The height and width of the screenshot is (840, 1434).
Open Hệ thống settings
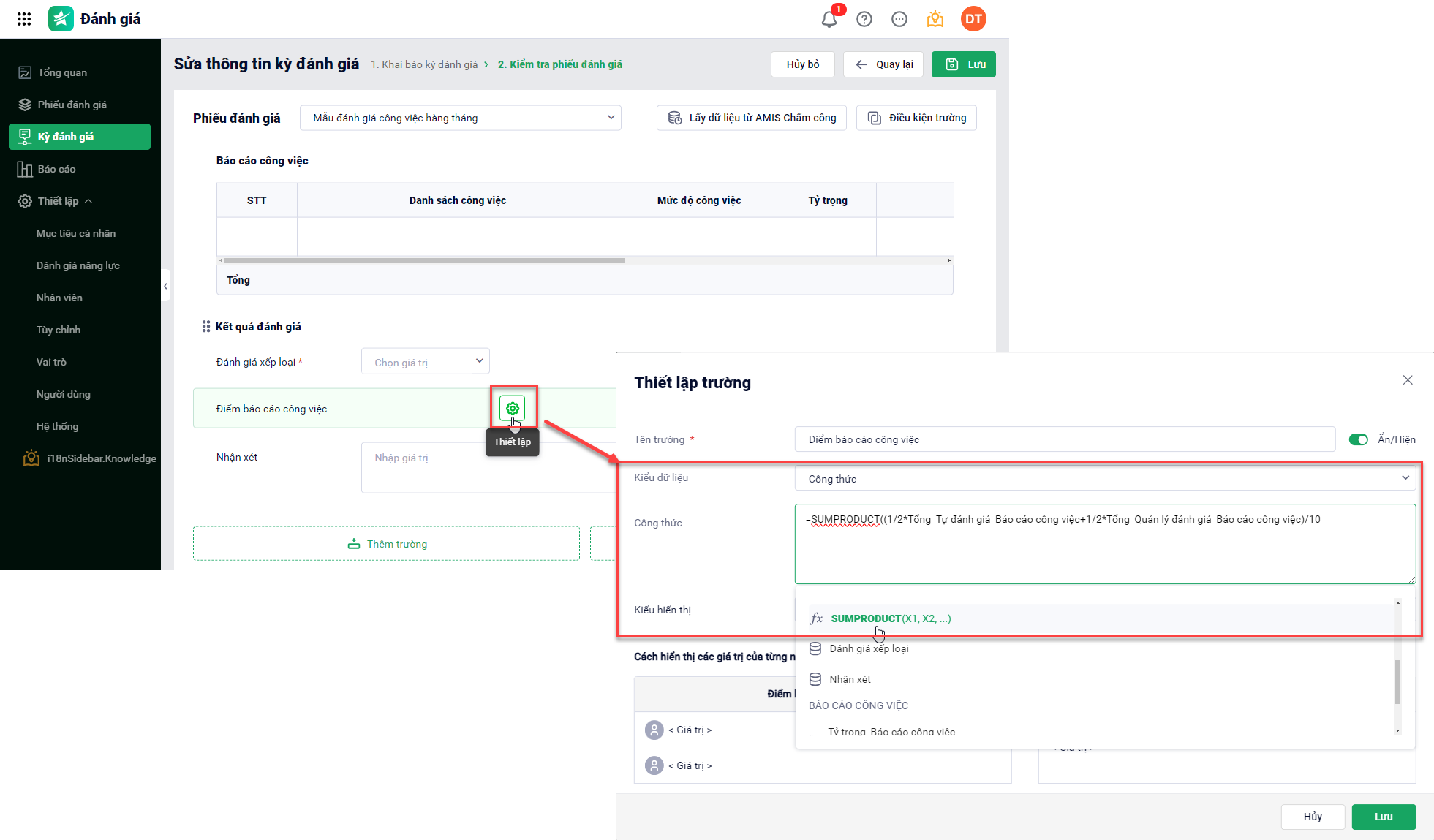pyautogui.click(x=57, y=426)
